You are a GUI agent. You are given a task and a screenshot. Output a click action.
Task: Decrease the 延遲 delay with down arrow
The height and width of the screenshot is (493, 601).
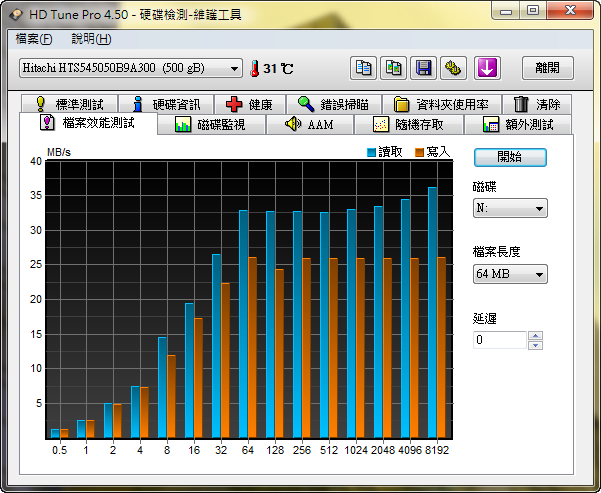click(x=535, y=345)
